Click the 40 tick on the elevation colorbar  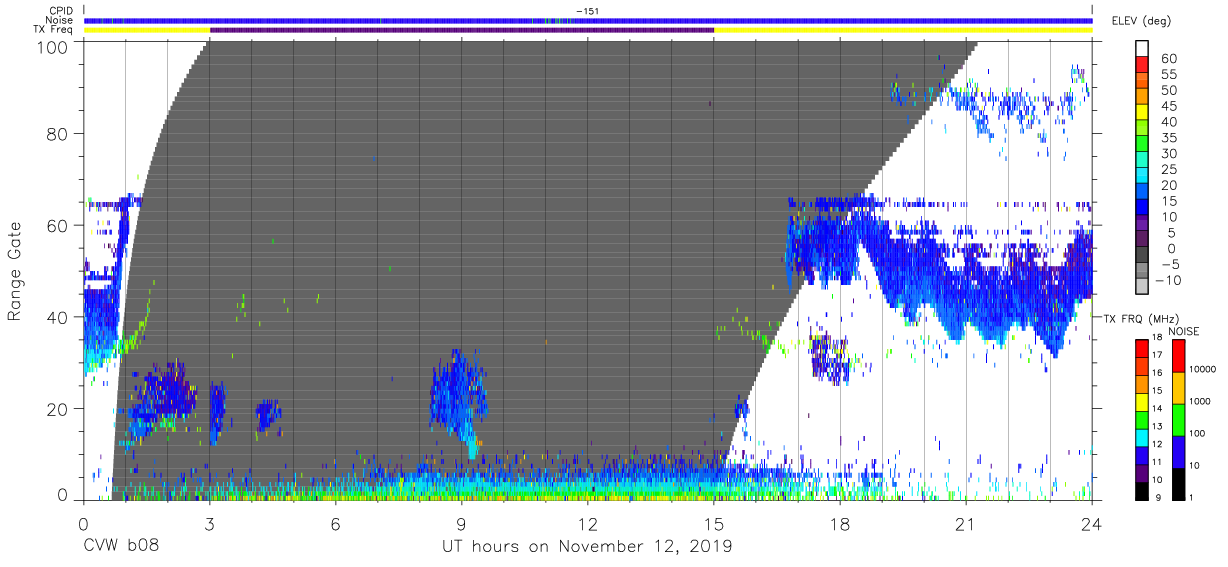click(1170, 122)
